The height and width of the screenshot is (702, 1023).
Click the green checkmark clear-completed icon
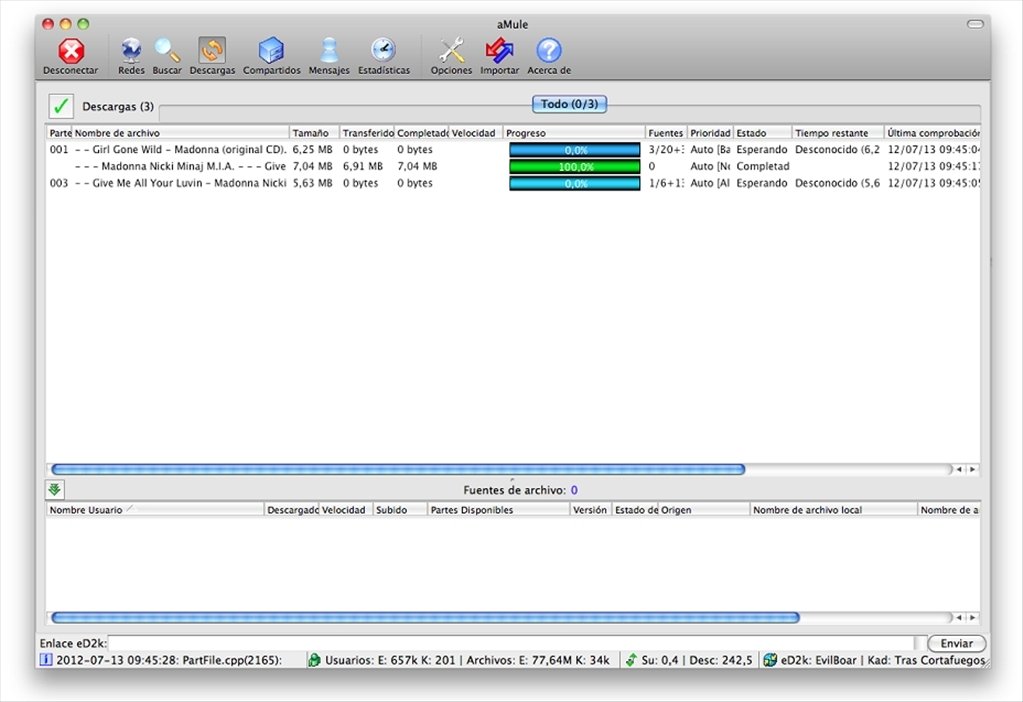(x=61, y=106)
